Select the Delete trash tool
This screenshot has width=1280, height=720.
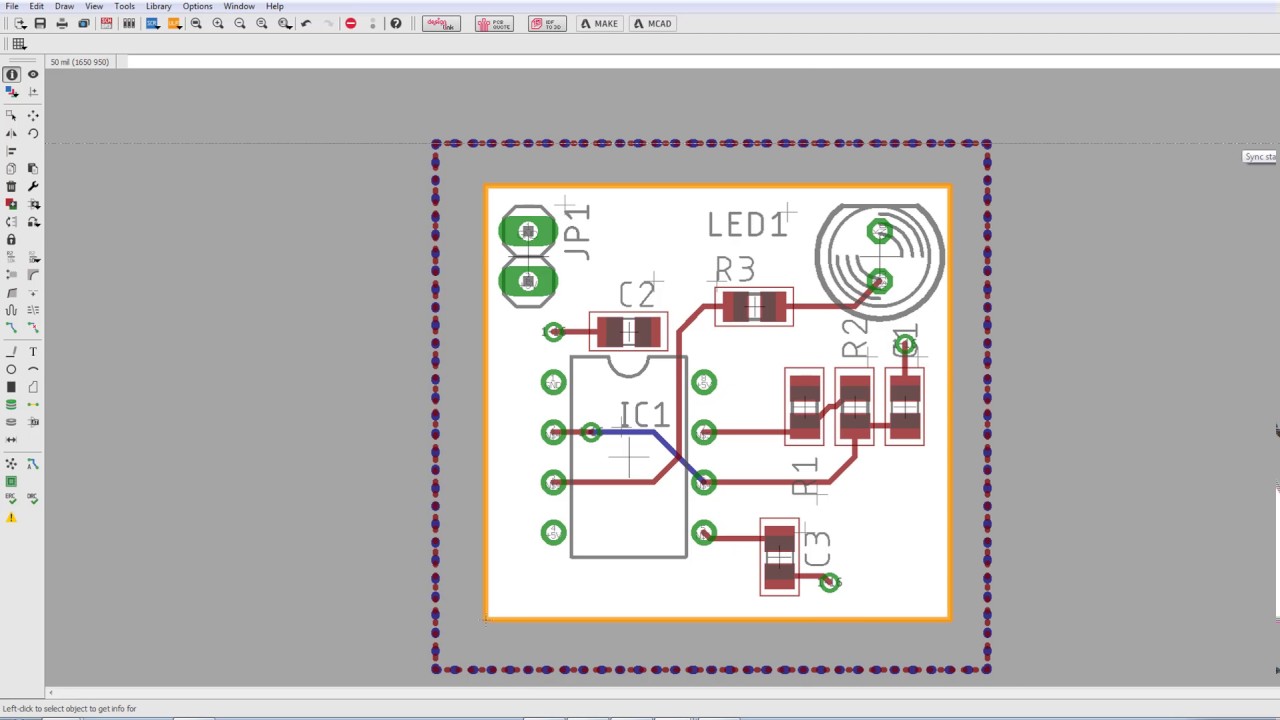(11, 186)
